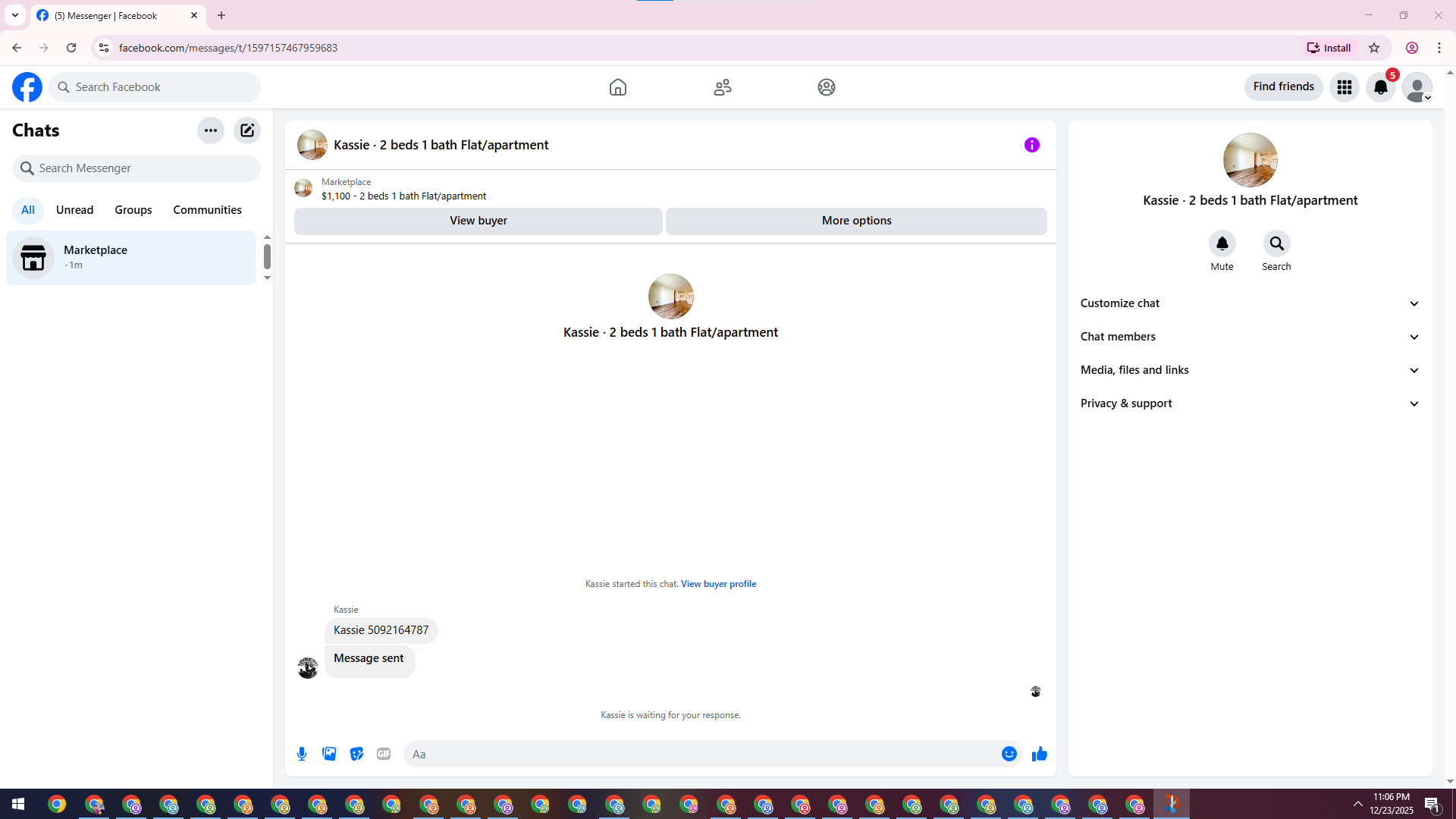Toggle the purple conversation info icon
Screen dimensions: 1456x819
click(1031, 145)
